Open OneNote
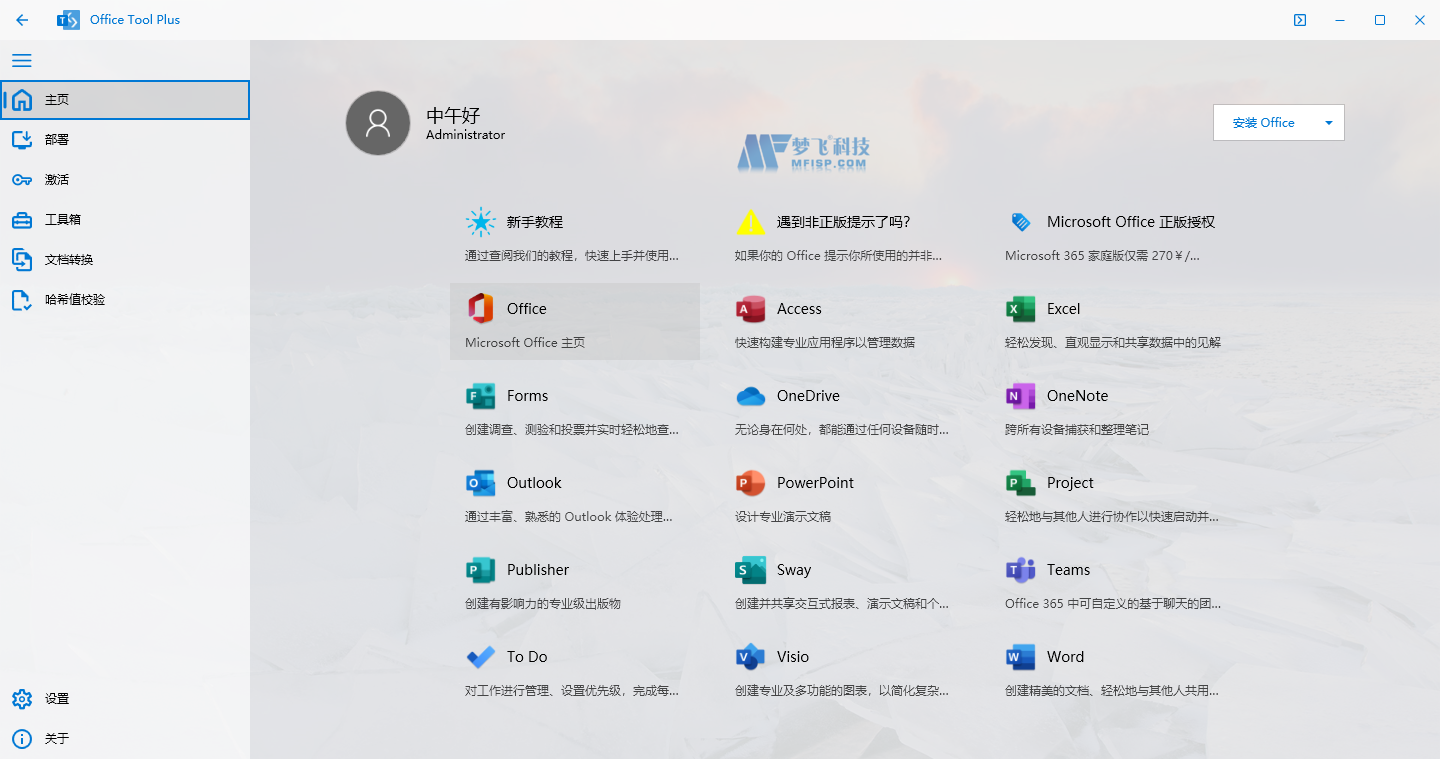 click(1077, 395)
